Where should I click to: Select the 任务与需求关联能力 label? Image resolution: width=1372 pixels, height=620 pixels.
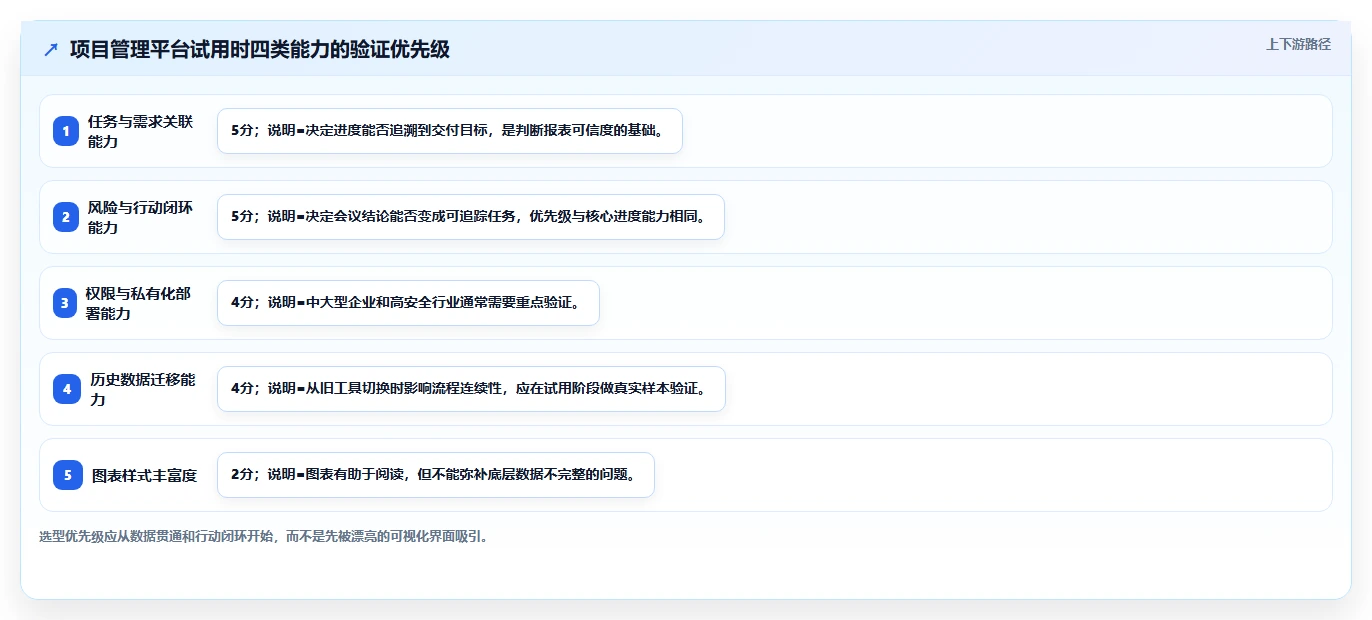[141, 131]
